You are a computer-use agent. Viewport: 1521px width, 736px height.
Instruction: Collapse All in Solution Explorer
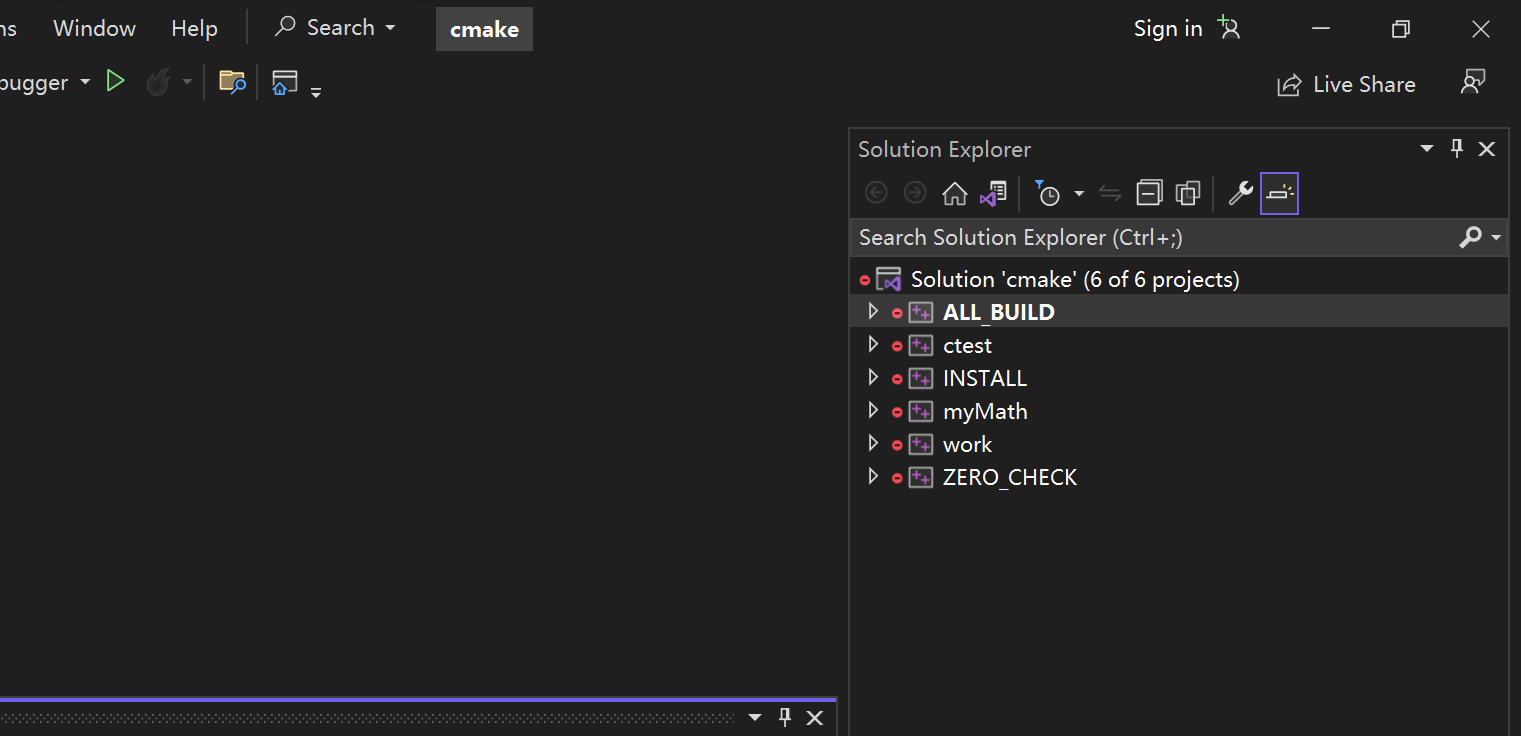(x=1150, y=193)
